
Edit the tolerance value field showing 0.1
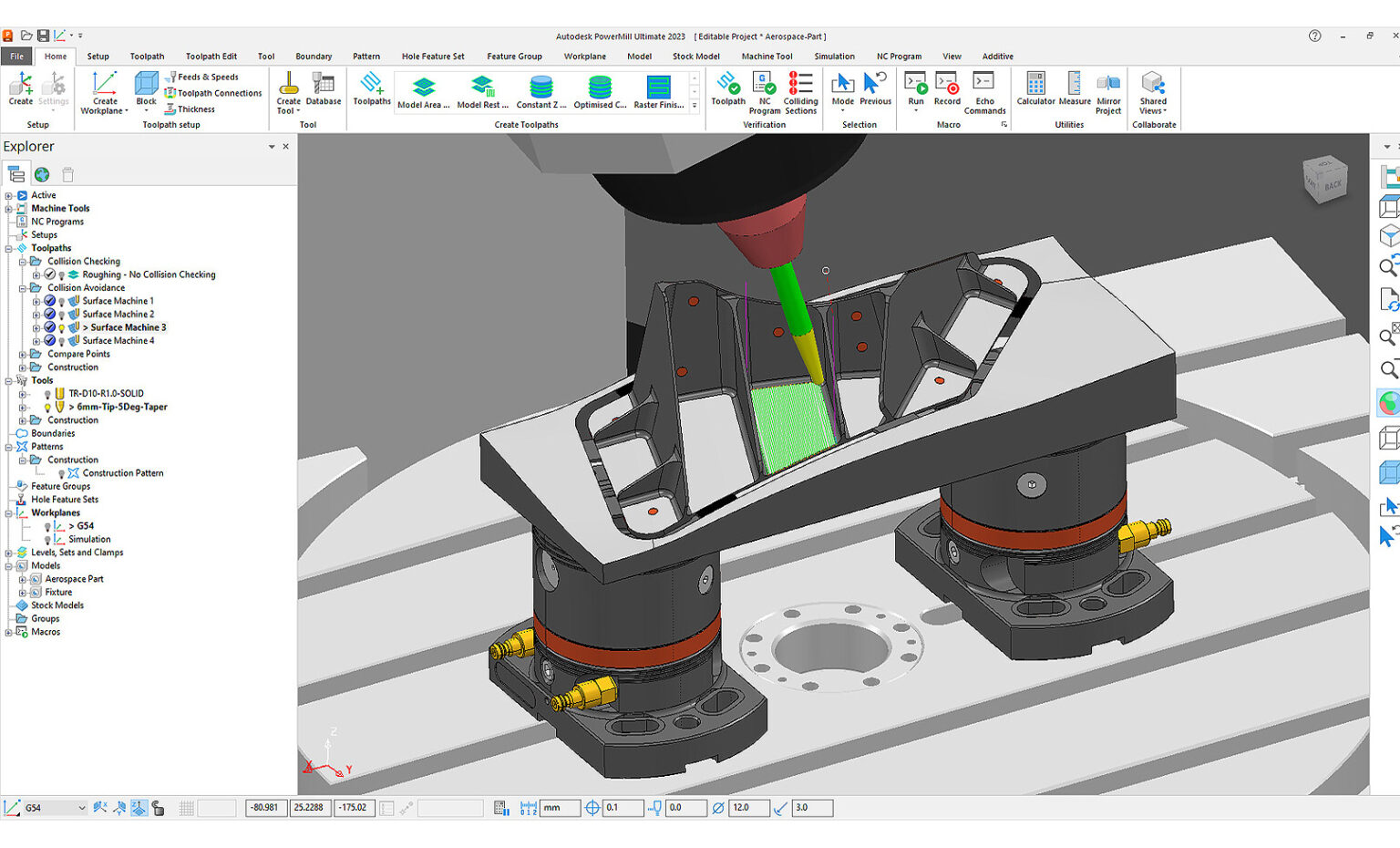pyautogui.click(x=623, y=807)
